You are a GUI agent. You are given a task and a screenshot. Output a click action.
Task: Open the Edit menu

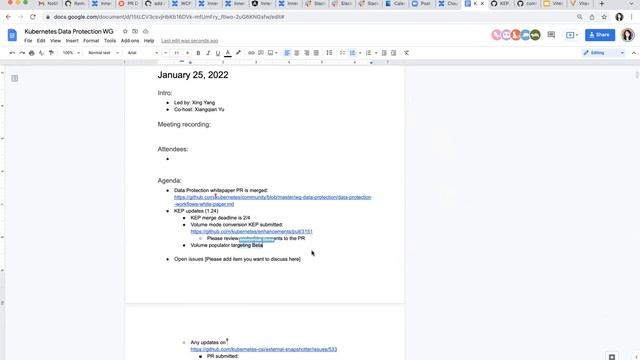(41, 41)
